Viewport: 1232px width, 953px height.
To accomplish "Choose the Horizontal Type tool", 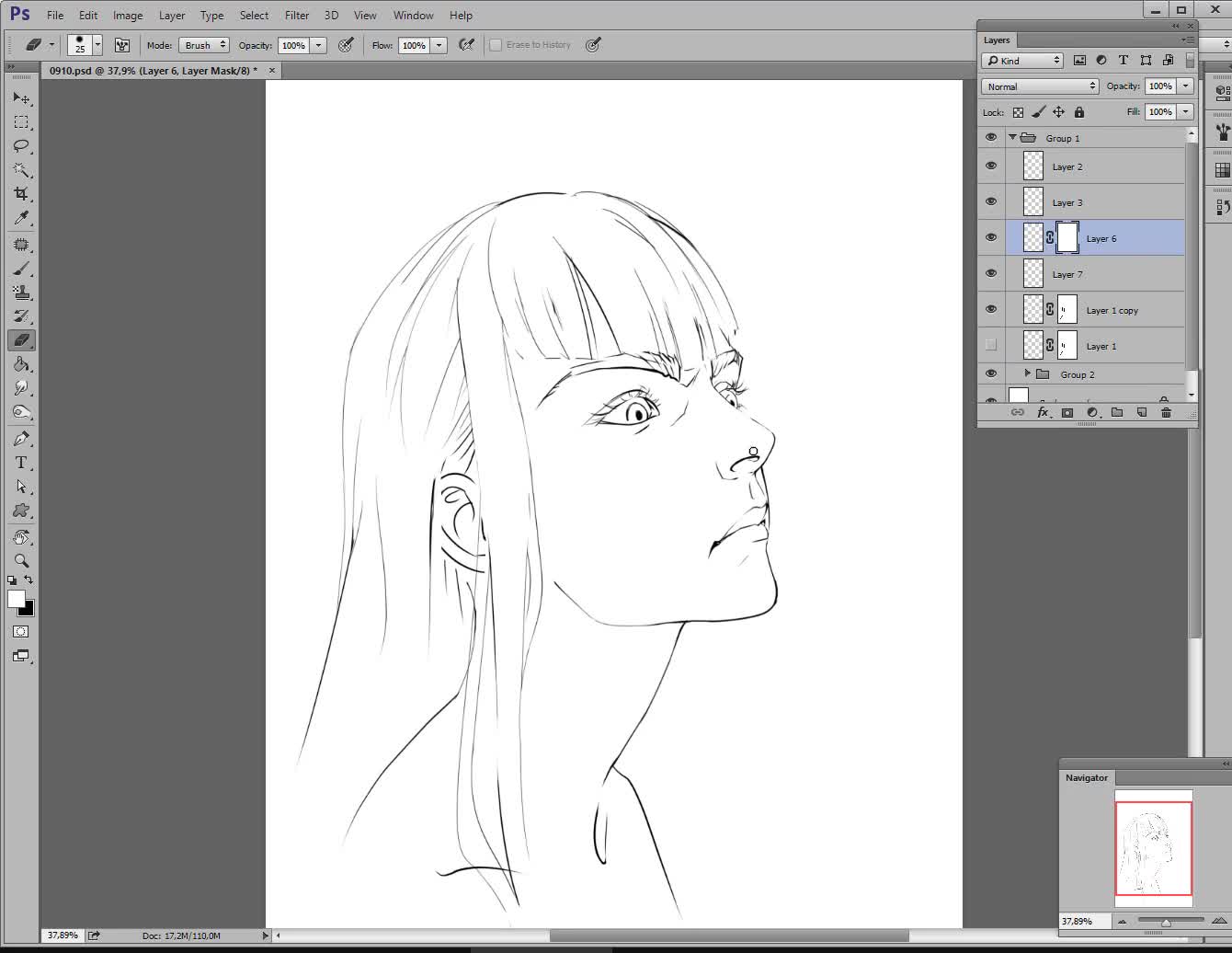I will (21, 463).
